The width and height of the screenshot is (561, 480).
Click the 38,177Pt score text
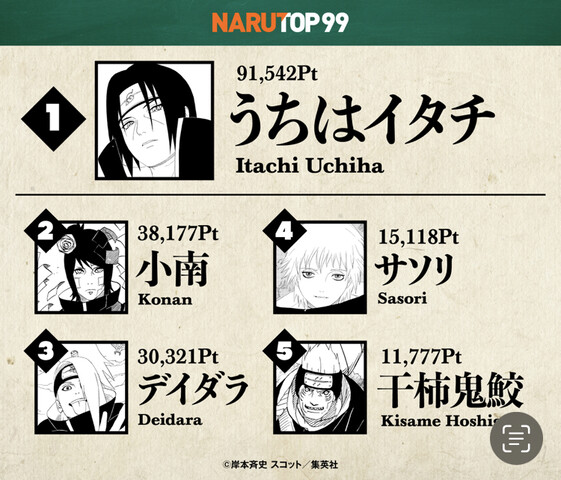point(178,234)
